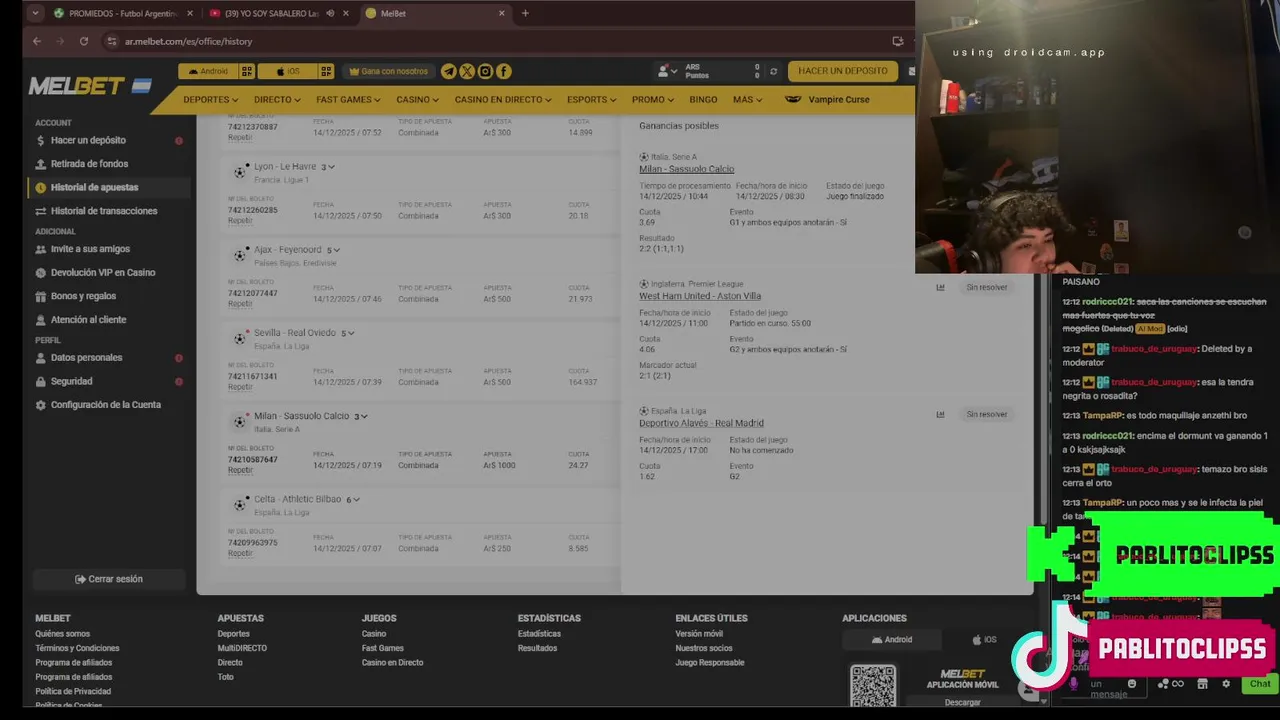The width and height of the screenshot is (1280, 720).
Task: Open the MelBet Facebook icon
Action: coord(504,71)
